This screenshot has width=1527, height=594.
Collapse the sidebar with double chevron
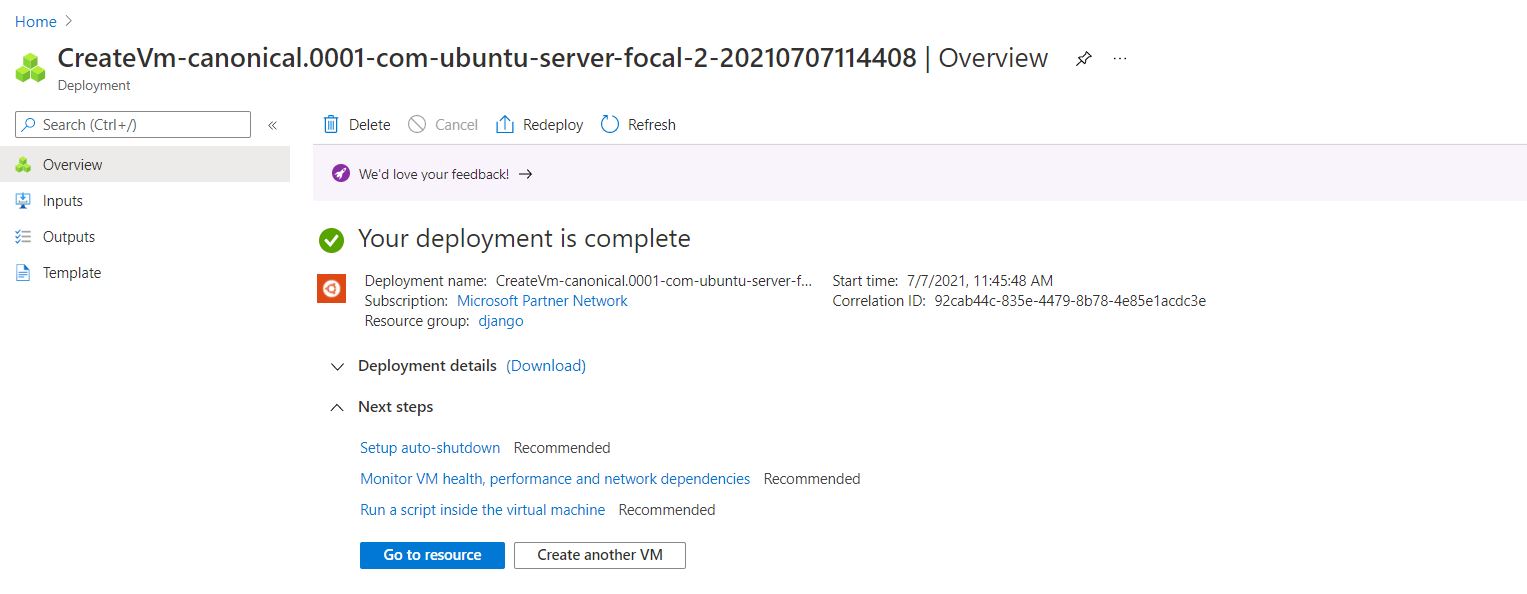click(x=272, y=125)
